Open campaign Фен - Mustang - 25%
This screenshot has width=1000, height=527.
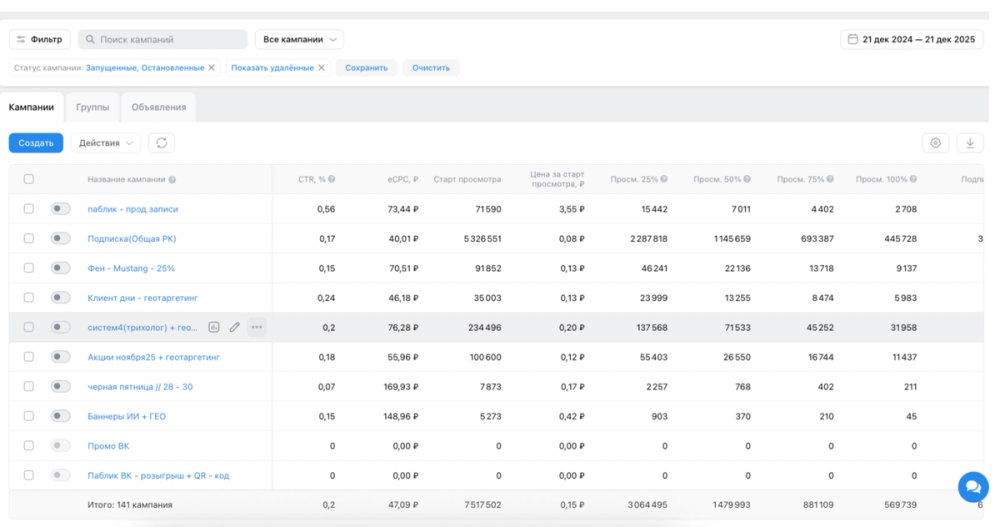click(x=131, y=269)
